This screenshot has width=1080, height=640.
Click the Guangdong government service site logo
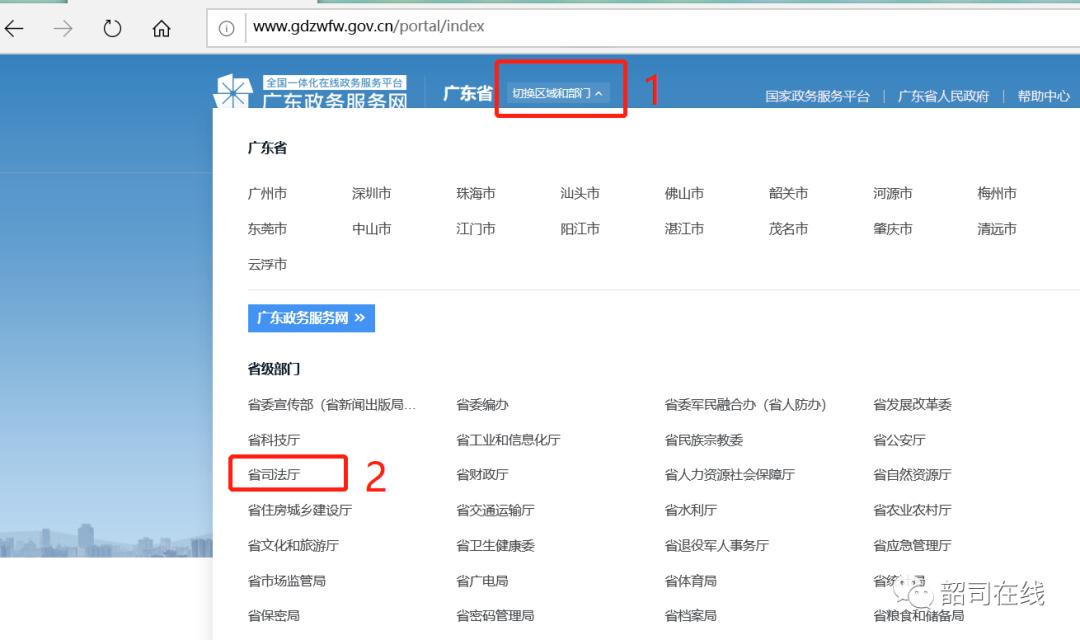click(311, 92)
